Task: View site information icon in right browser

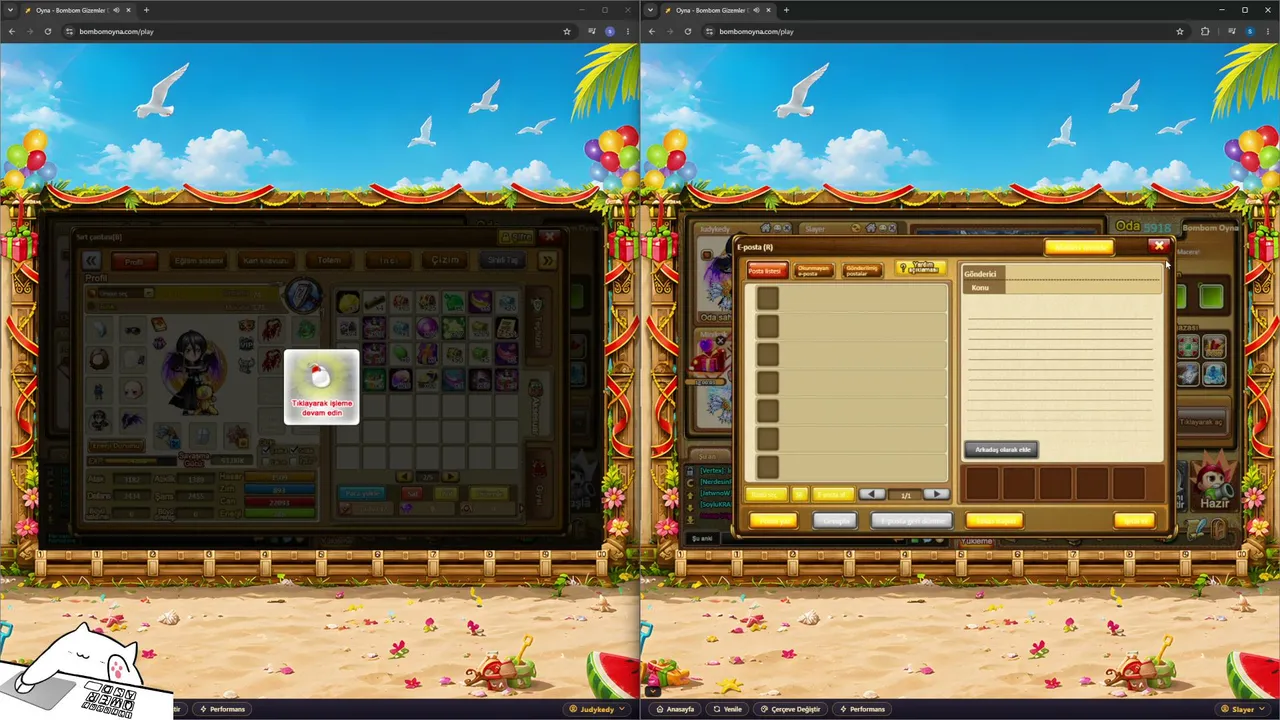Action: pyautogui.click(x=710, y=31)
